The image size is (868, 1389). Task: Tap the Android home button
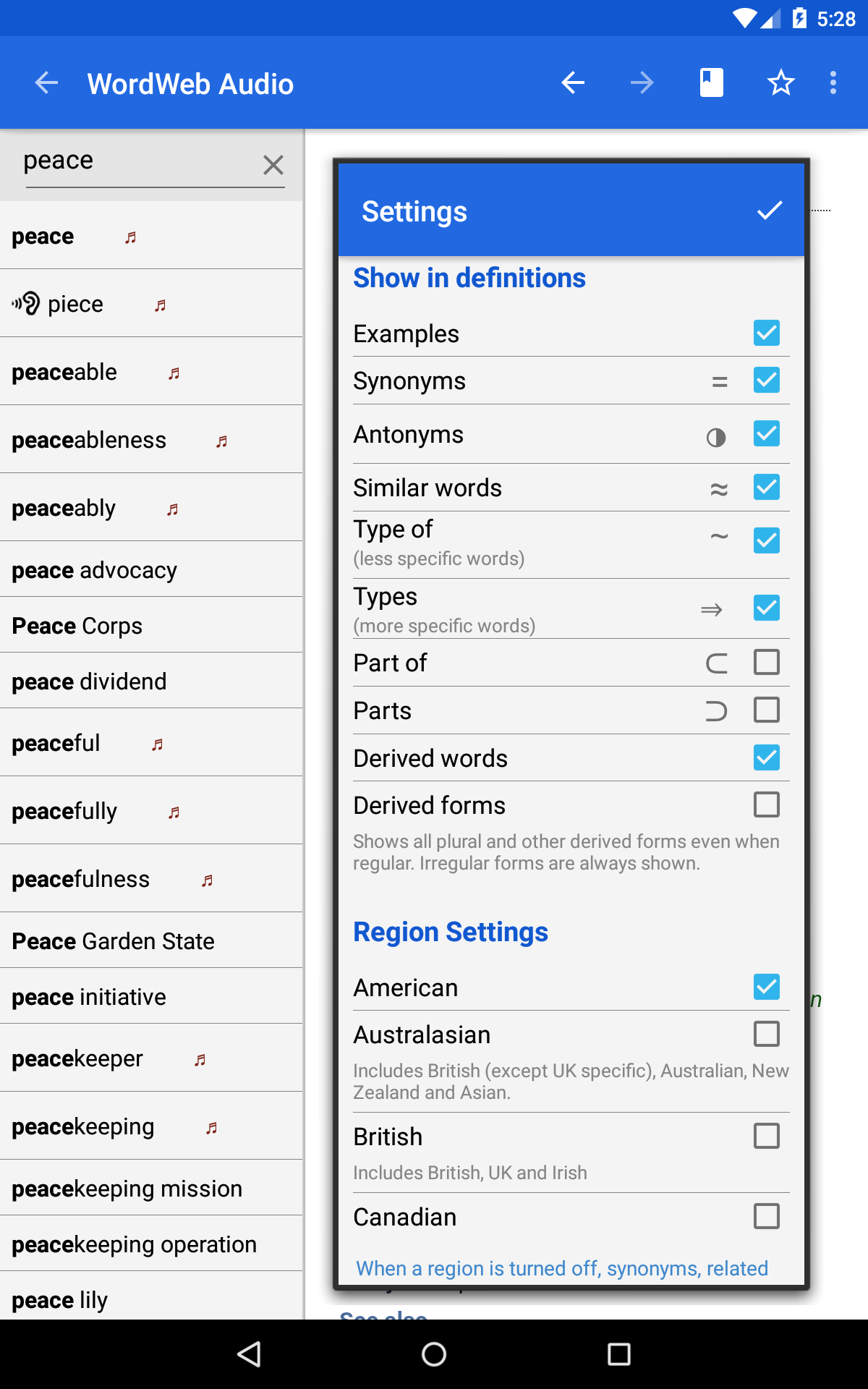[x=434, y=1354]
